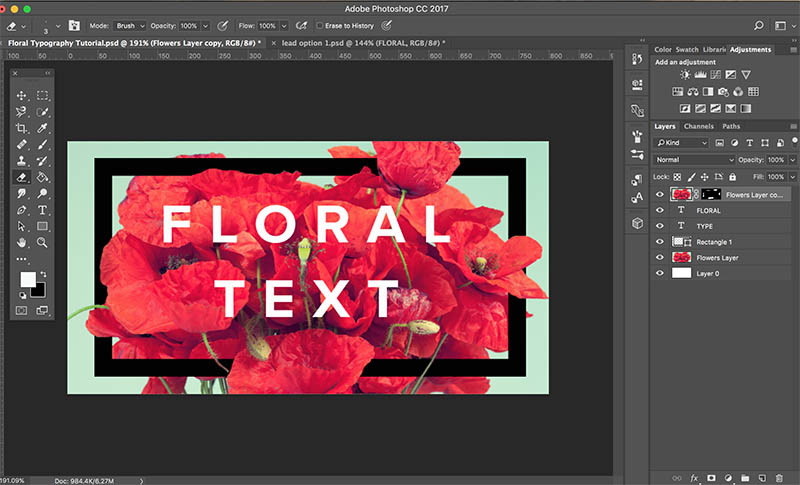Select the Healing Brush tool
The height and width of the screenshot is (485, 800).
tap(21, 144)
